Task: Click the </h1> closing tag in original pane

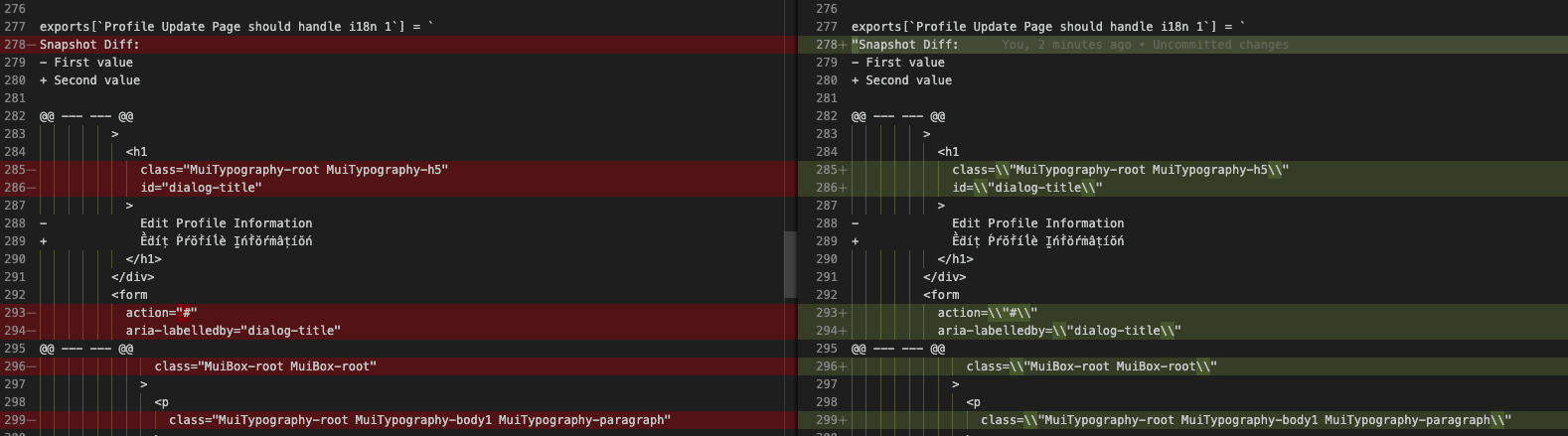Action: [x=143, y=259]
